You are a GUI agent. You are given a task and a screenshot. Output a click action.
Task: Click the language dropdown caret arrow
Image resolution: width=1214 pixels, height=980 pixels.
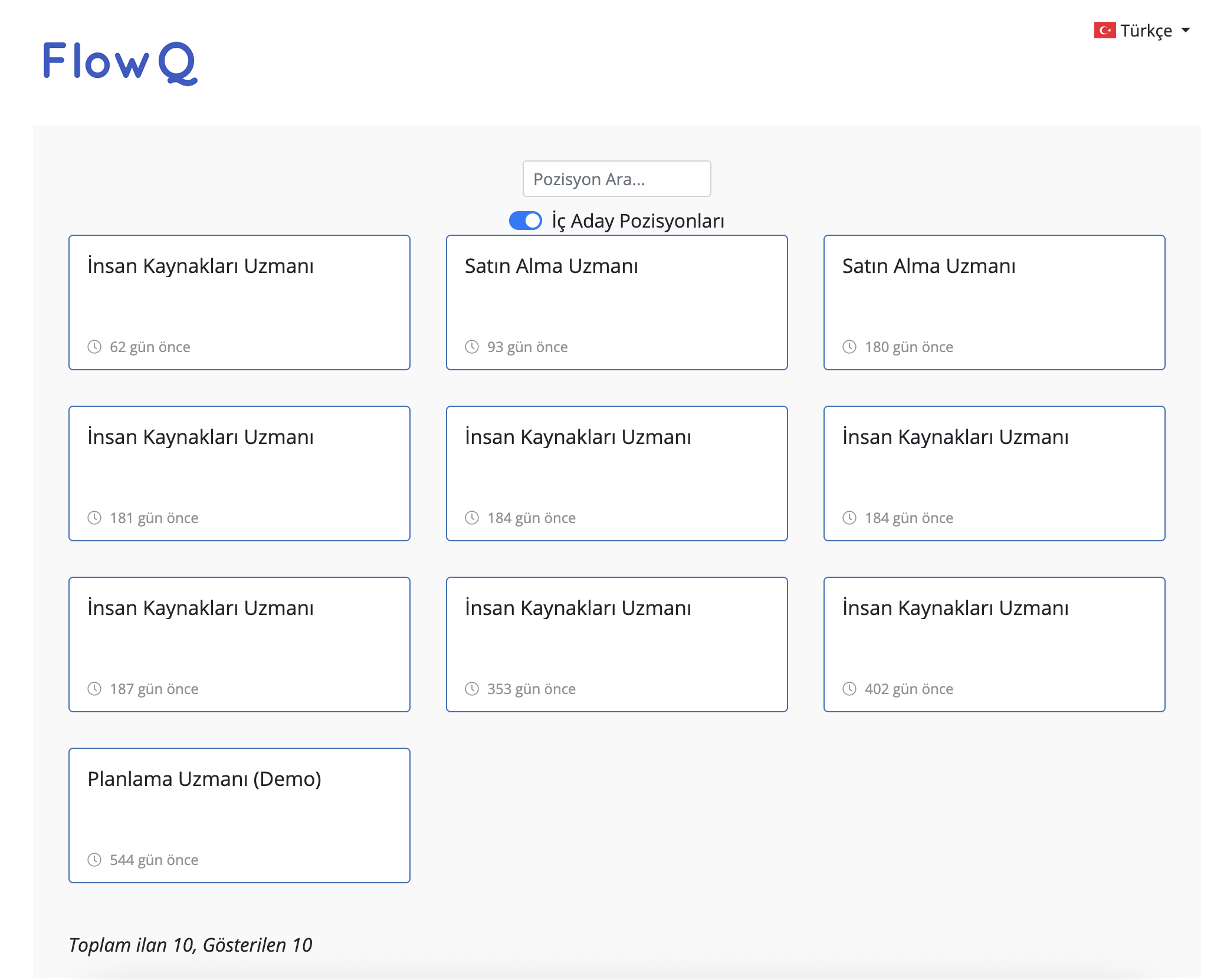tap(1186, 30)
